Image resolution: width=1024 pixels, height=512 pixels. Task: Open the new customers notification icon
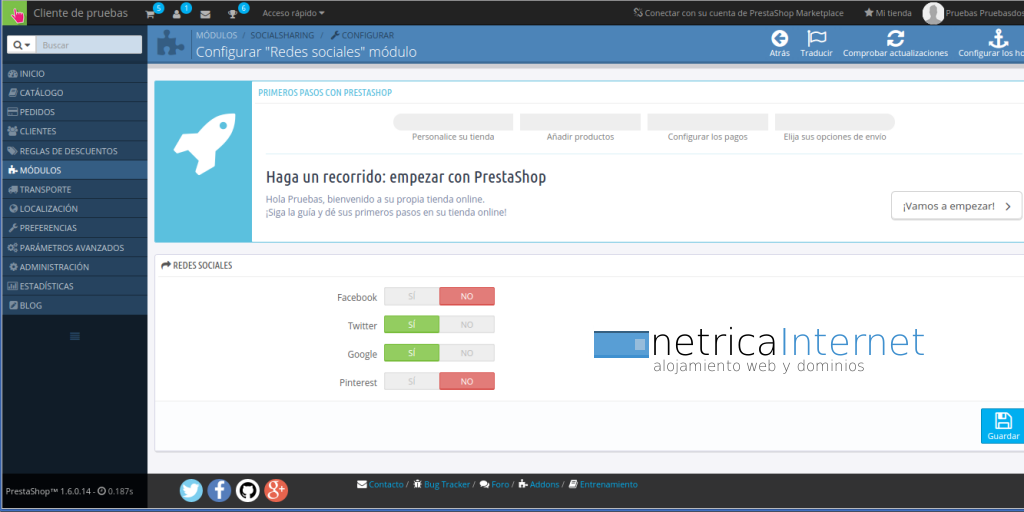click(177, 14)
